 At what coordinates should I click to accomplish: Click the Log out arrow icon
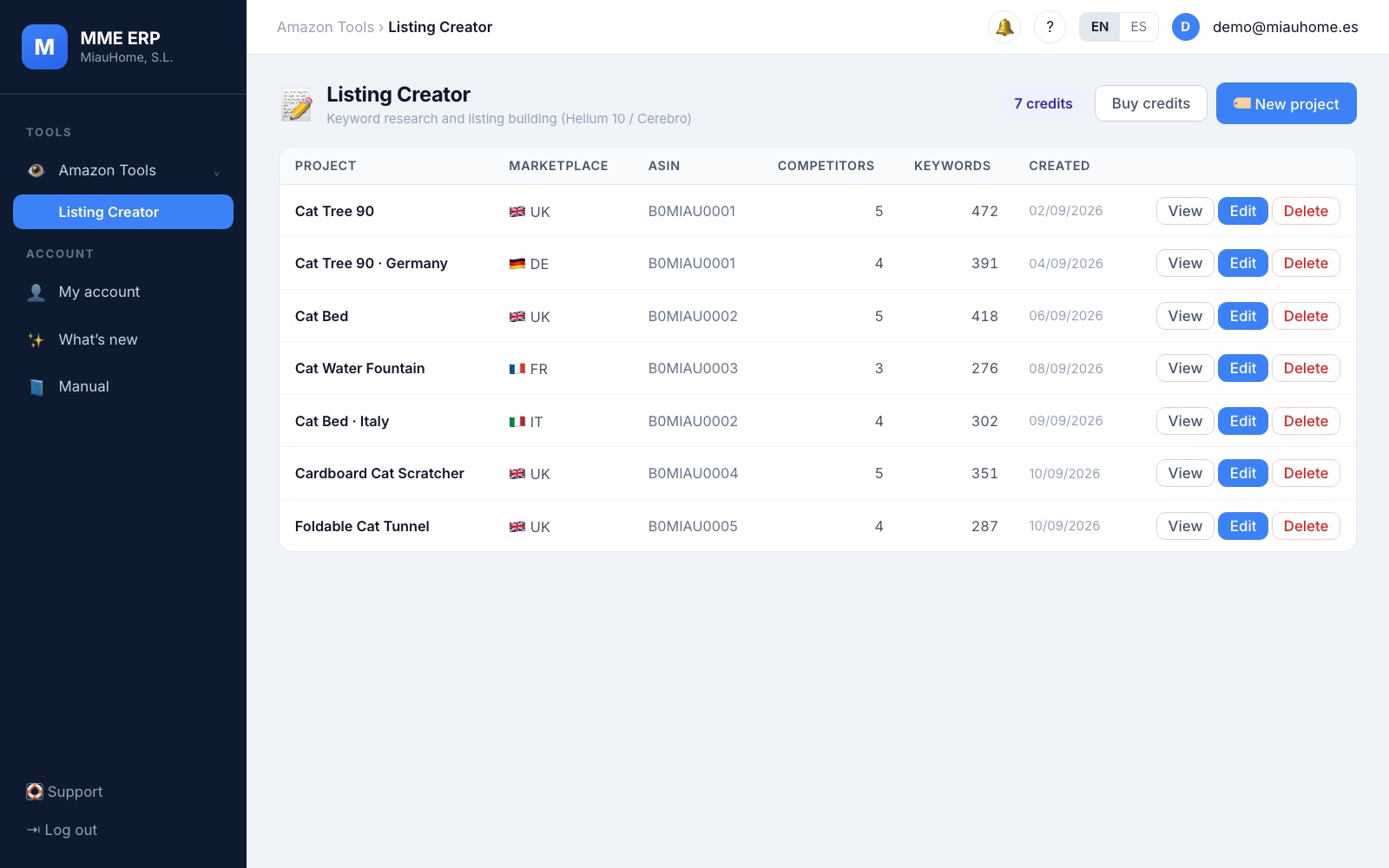pos(33,830)
